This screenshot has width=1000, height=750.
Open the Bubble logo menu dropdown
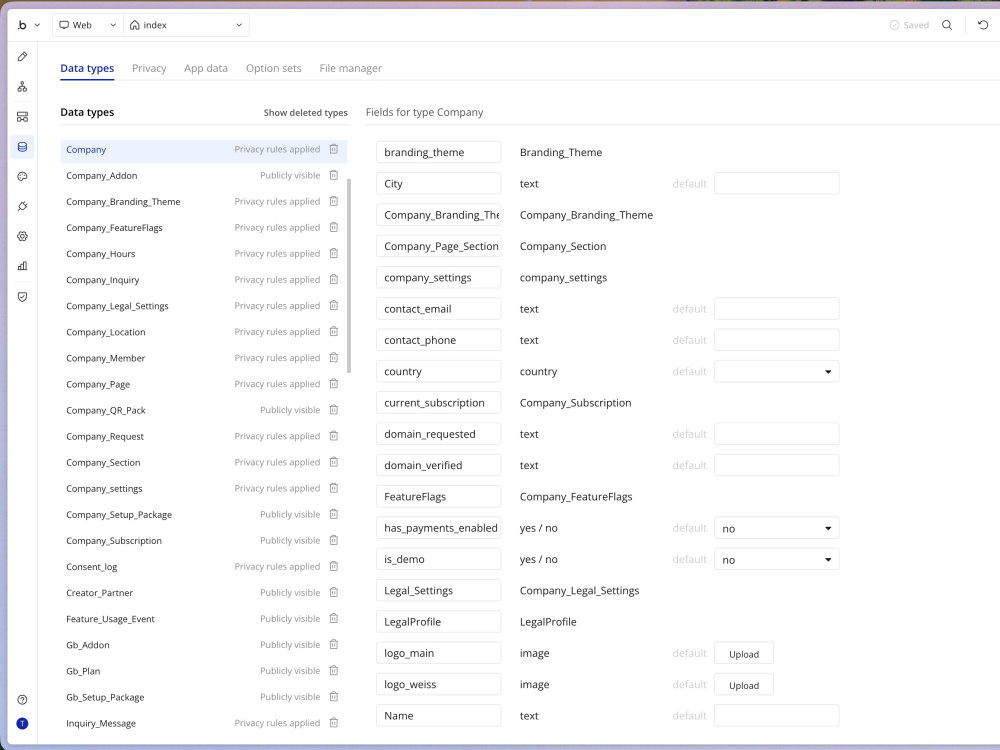(x=28, y=25)
